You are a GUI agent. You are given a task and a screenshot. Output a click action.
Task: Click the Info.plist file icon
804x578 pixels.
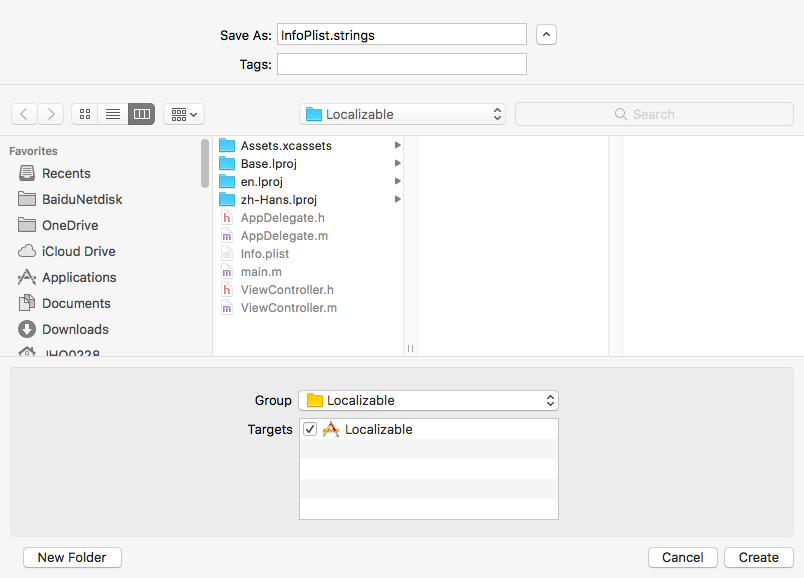226,253
